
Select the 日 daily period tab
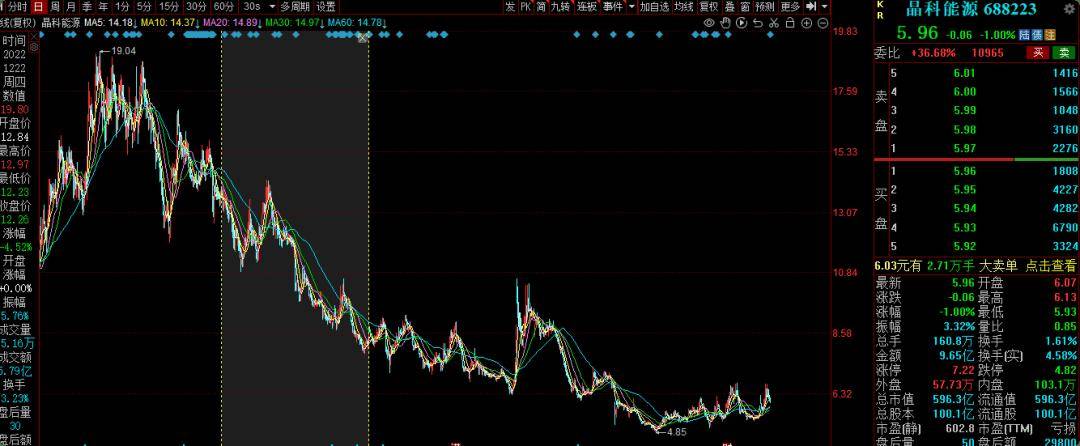tap(38, 7)
